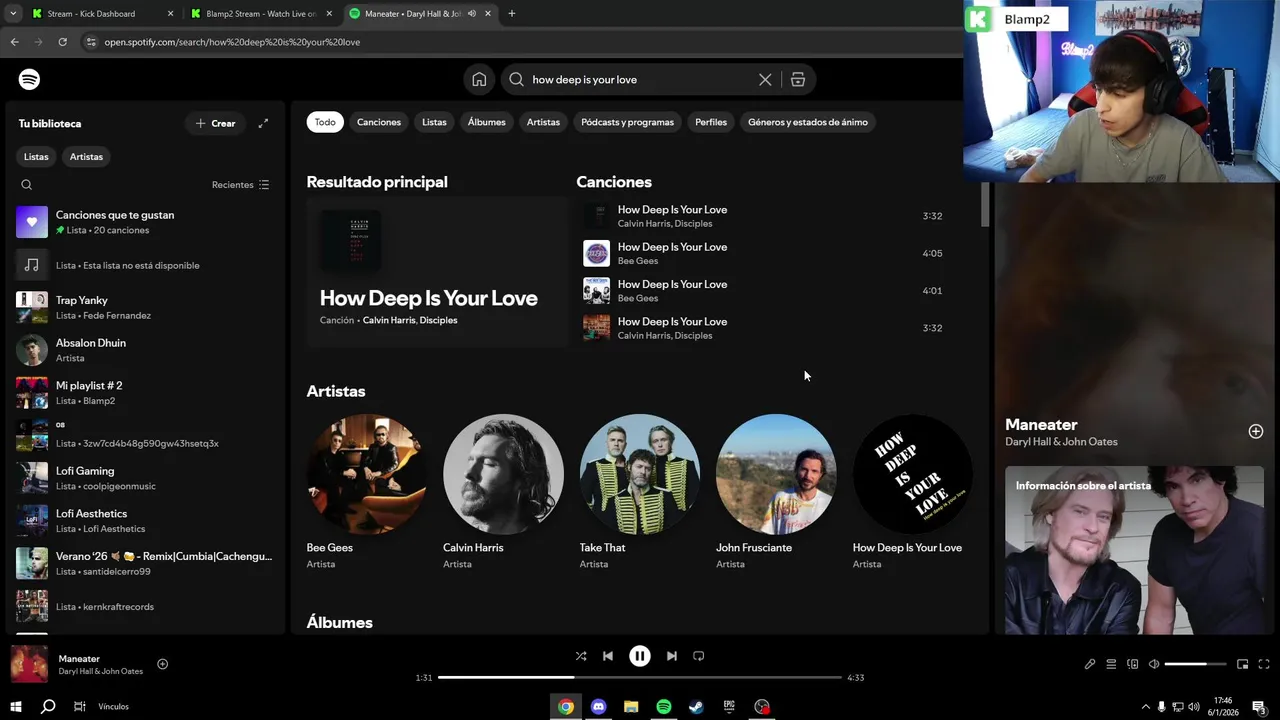Screen dimensions: 1280x720
Task: Expand Tu biblioteca to full view
Action: pyautogui.click(x=263, y=123)
